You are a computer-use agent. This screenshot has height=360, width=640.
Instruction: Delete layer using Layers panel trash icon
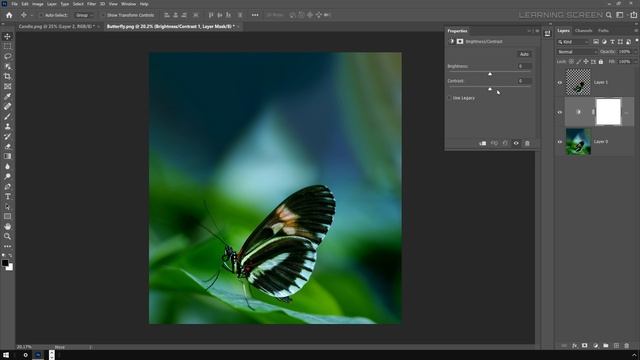point(627,345)
